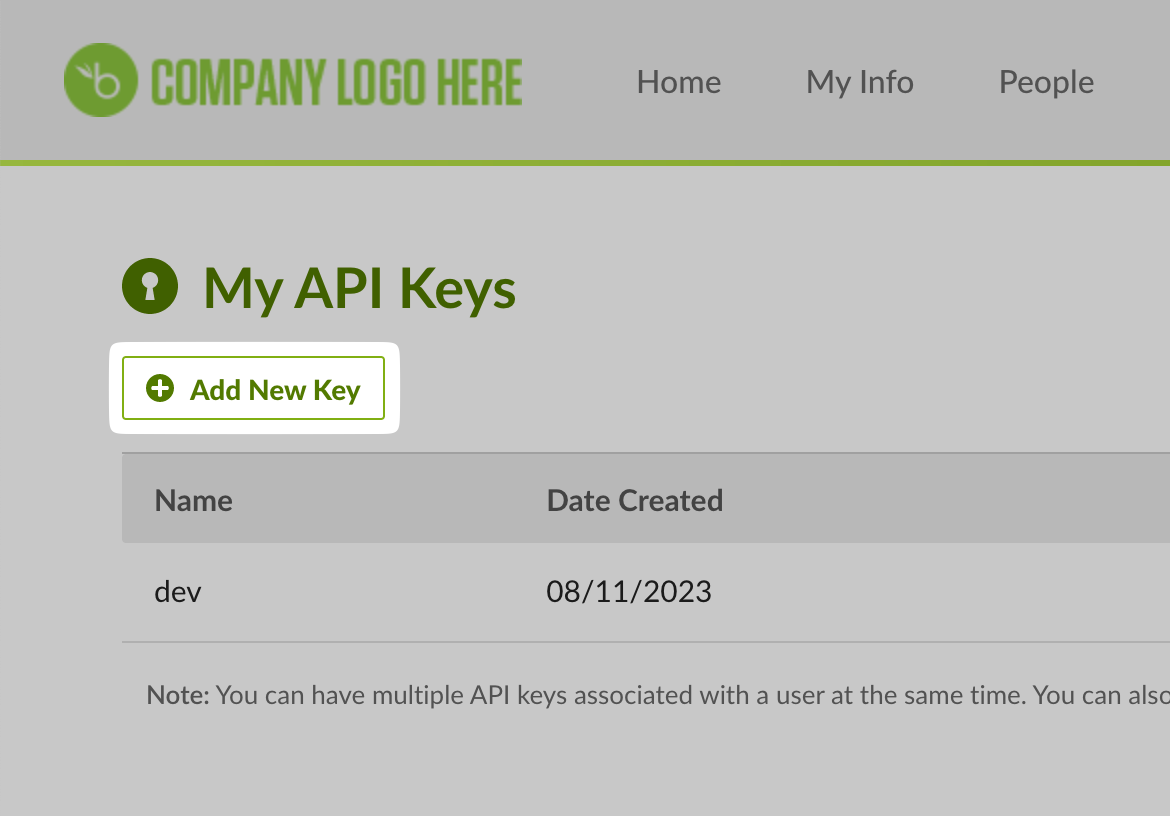The image size is (1170, 816).
Task: Click the plus icon inside Add New Key
Action: click(x=160, y=388)
